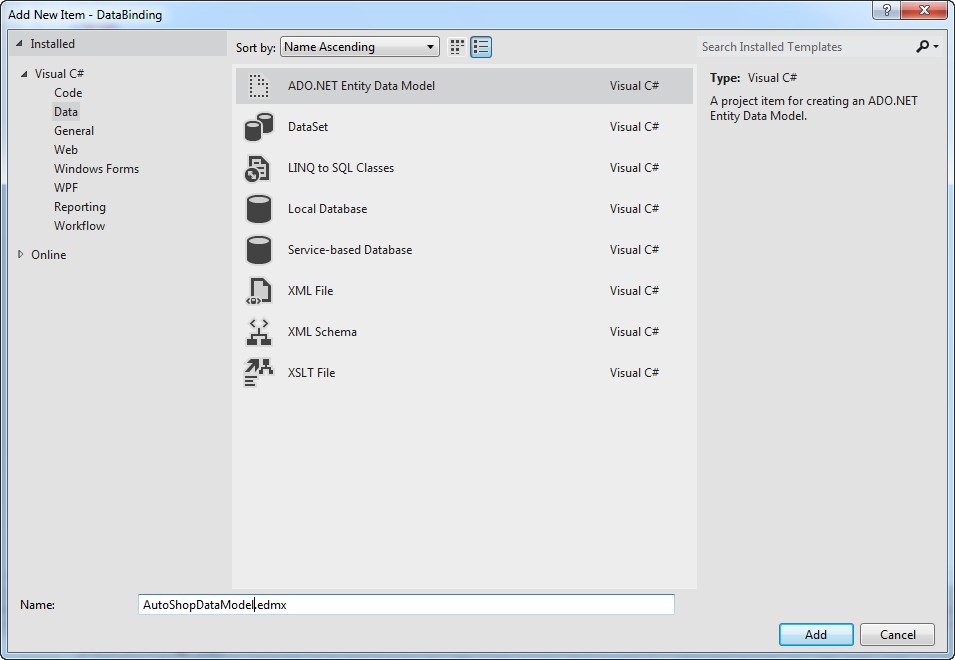955x660 pixels.
Task: Select the Web category
Action: coord(66,149)
